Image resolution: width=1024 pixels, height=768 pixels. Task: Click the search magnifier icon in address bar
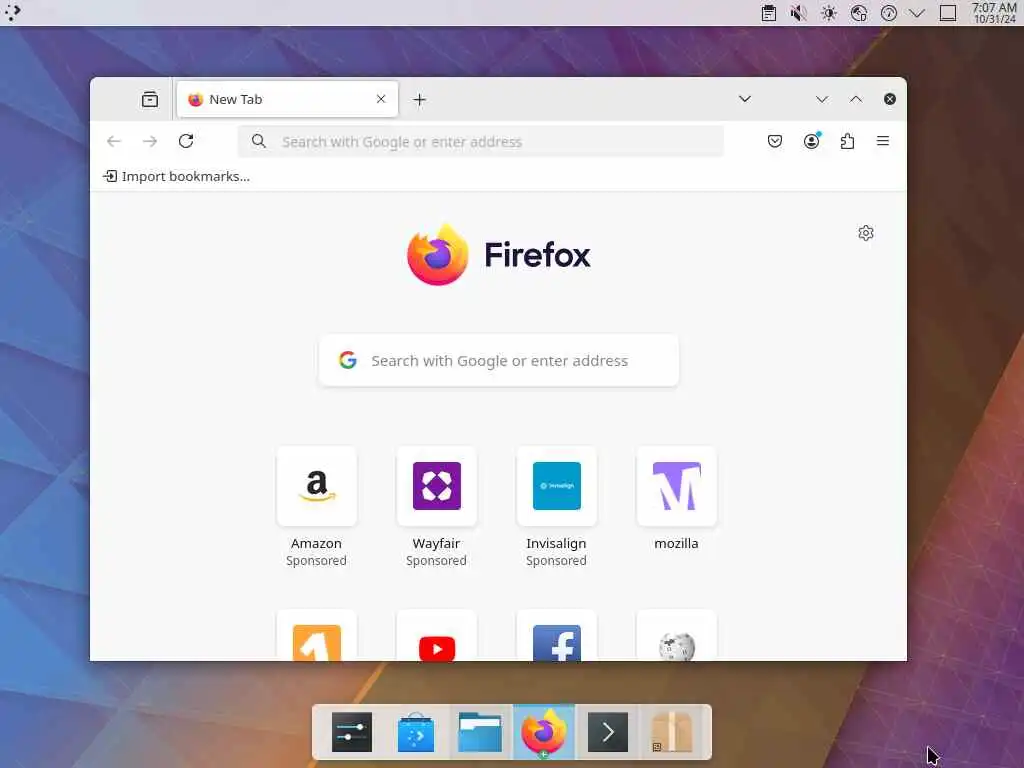[x=259, y=141]
